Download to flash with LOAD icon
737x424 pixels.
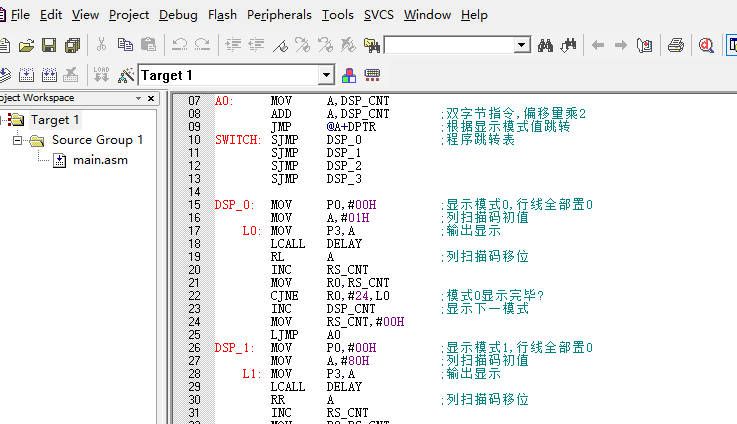click(101, 74)
